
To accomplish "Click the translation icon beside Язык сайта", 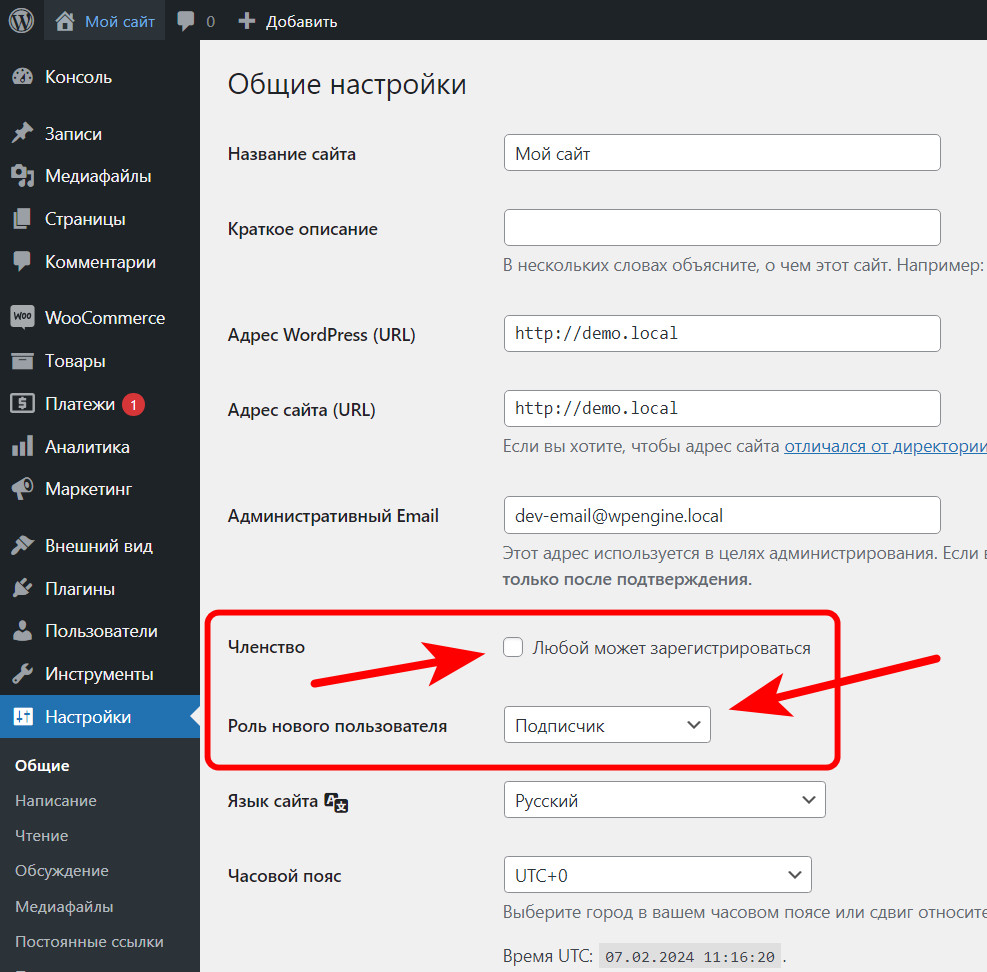I will 336,802.
